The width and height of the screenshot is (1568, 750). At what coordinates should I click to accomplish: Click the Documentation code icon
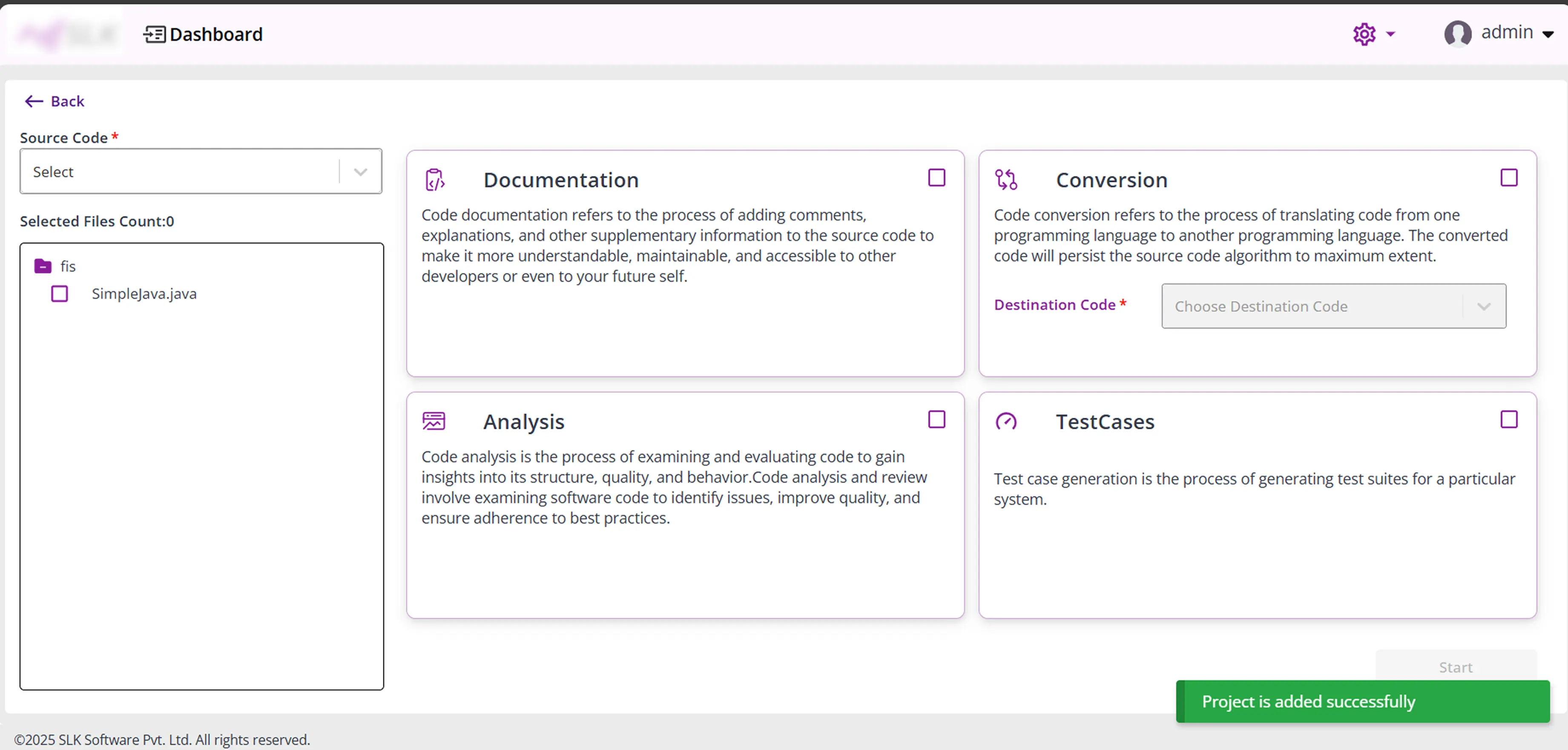pos(435,179)
